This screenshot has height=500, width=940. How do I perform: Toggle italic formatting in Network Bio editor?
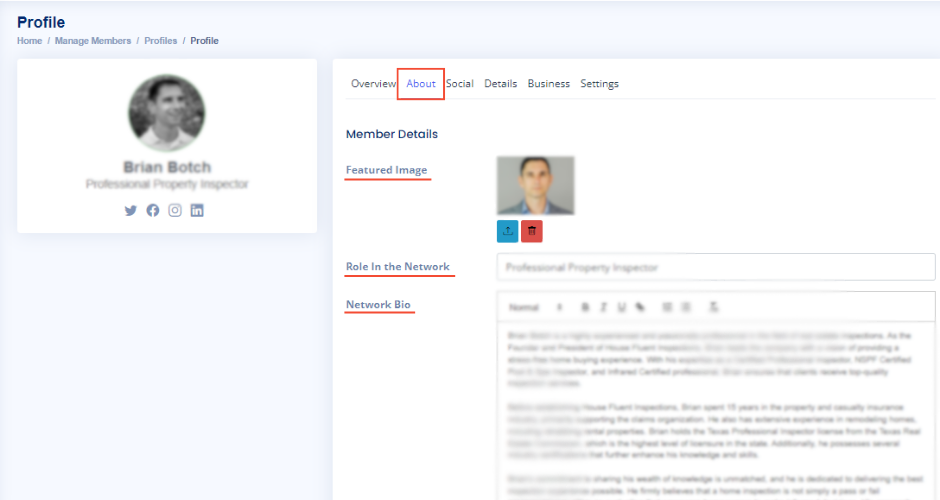[604, 307]
